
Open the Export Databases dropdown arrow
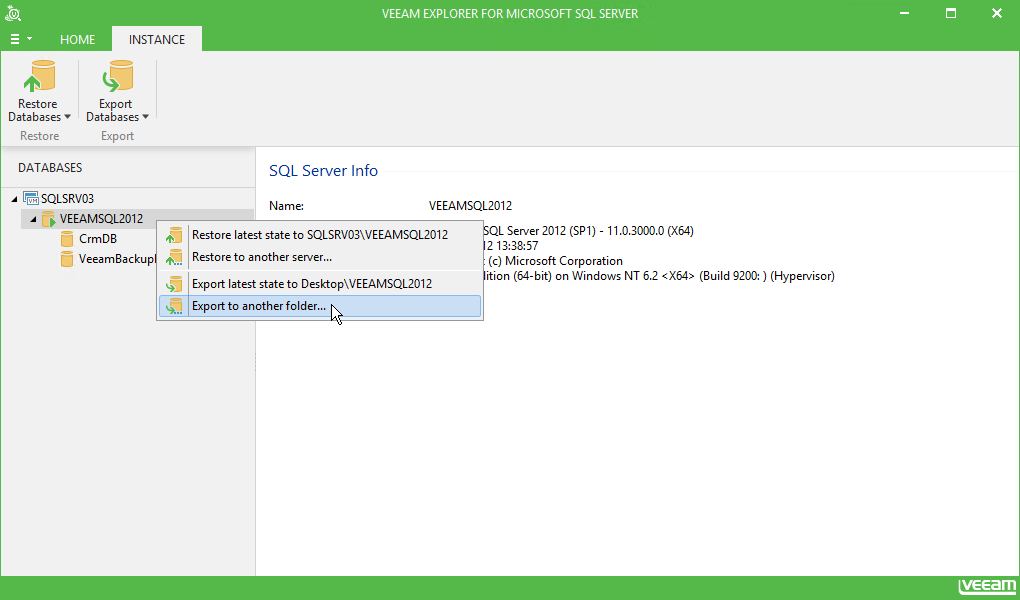pos(145,117)
